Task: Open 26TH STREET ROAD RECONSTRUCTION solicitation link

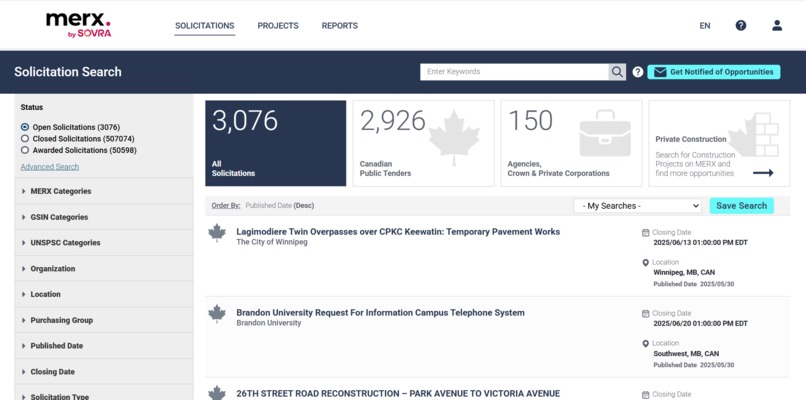Action: pos(398,393)
